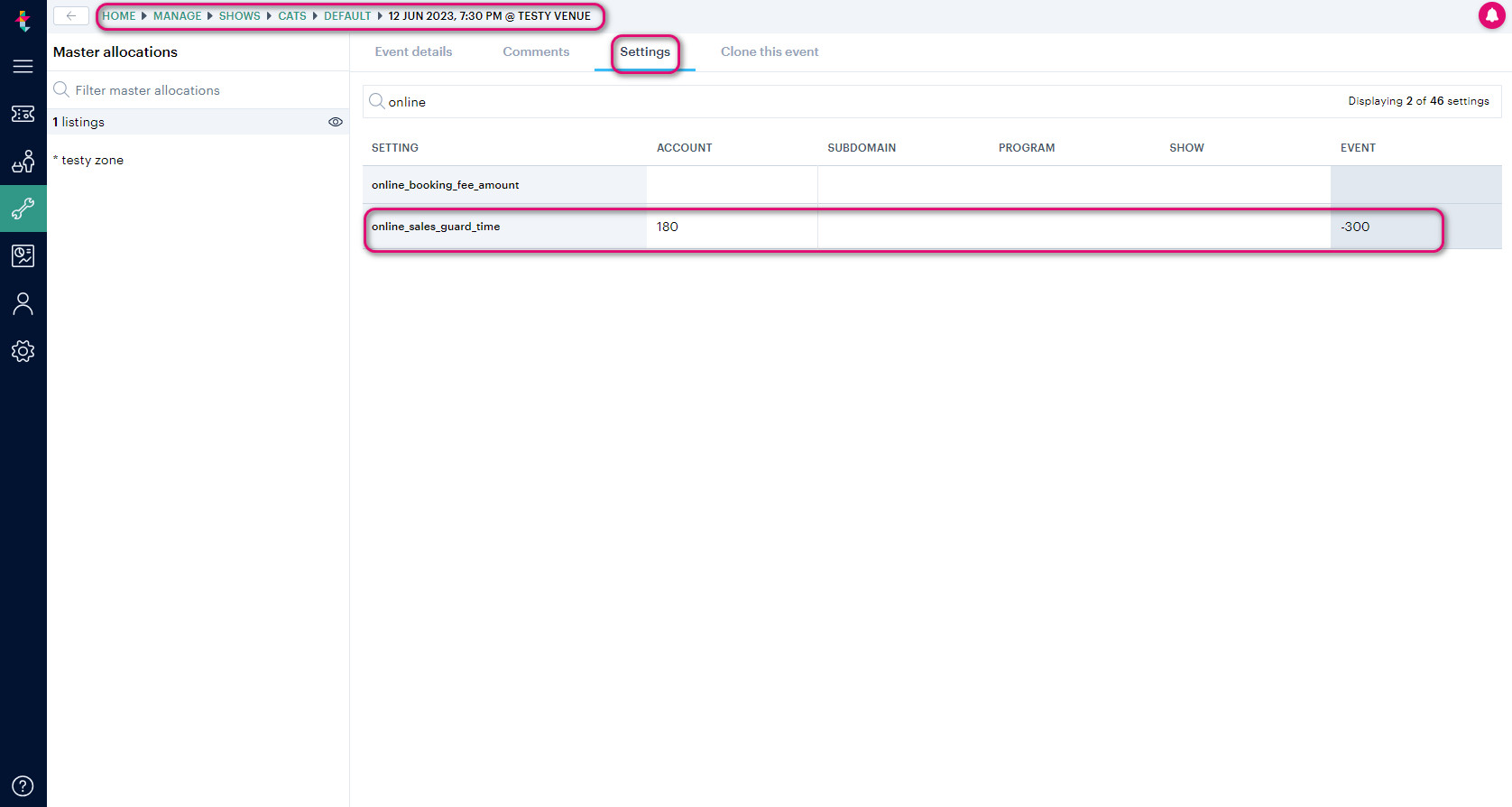Switch to the Event details tab
Image resolution: width=1512 pixels, height=807 pixels.
(414, 51)
